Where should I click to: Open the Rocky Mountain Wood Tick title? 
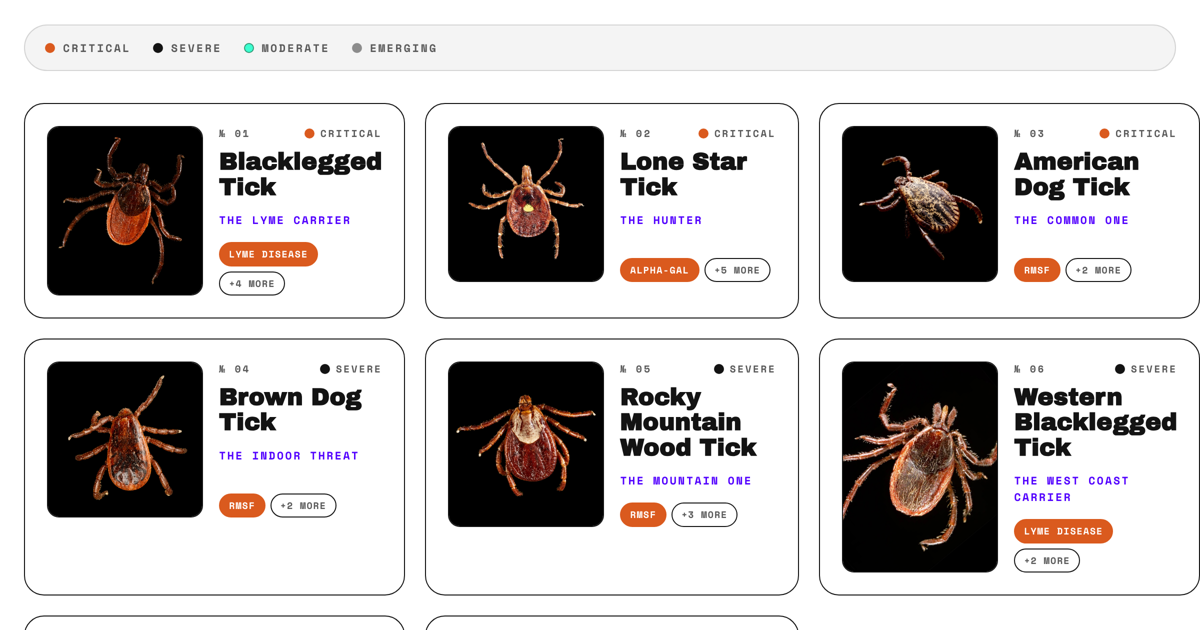tap(688, 422)
